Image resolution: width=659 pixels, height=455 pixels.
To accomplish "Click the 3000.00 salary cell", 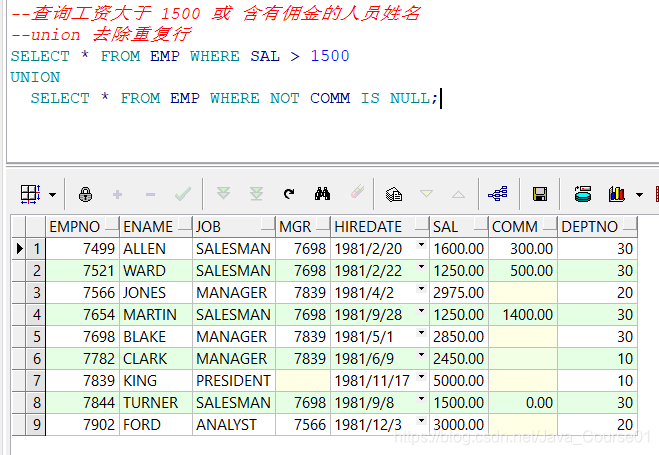I will click(459, 424).
